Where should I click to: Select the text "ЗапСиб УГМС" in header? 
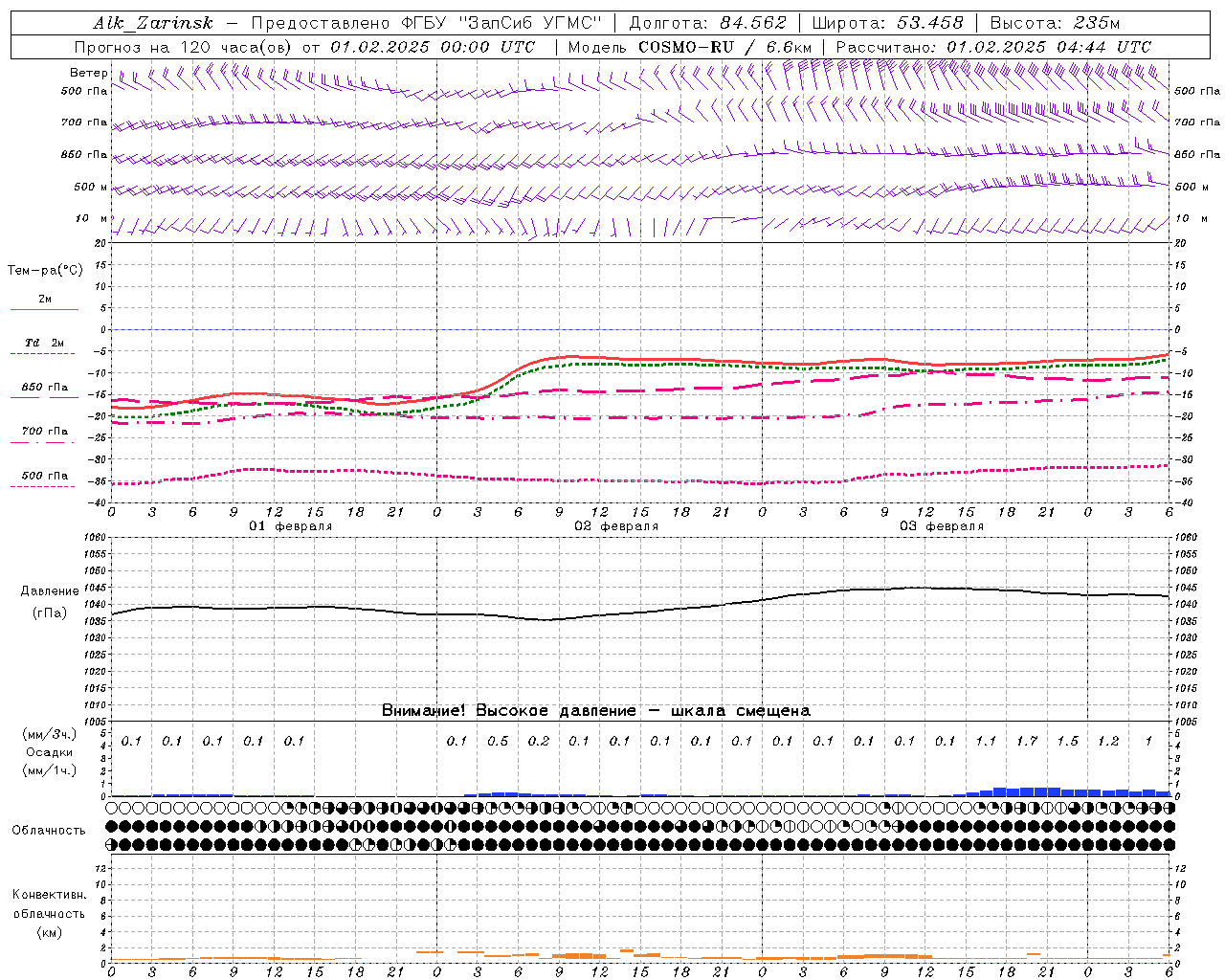point(532,23)
